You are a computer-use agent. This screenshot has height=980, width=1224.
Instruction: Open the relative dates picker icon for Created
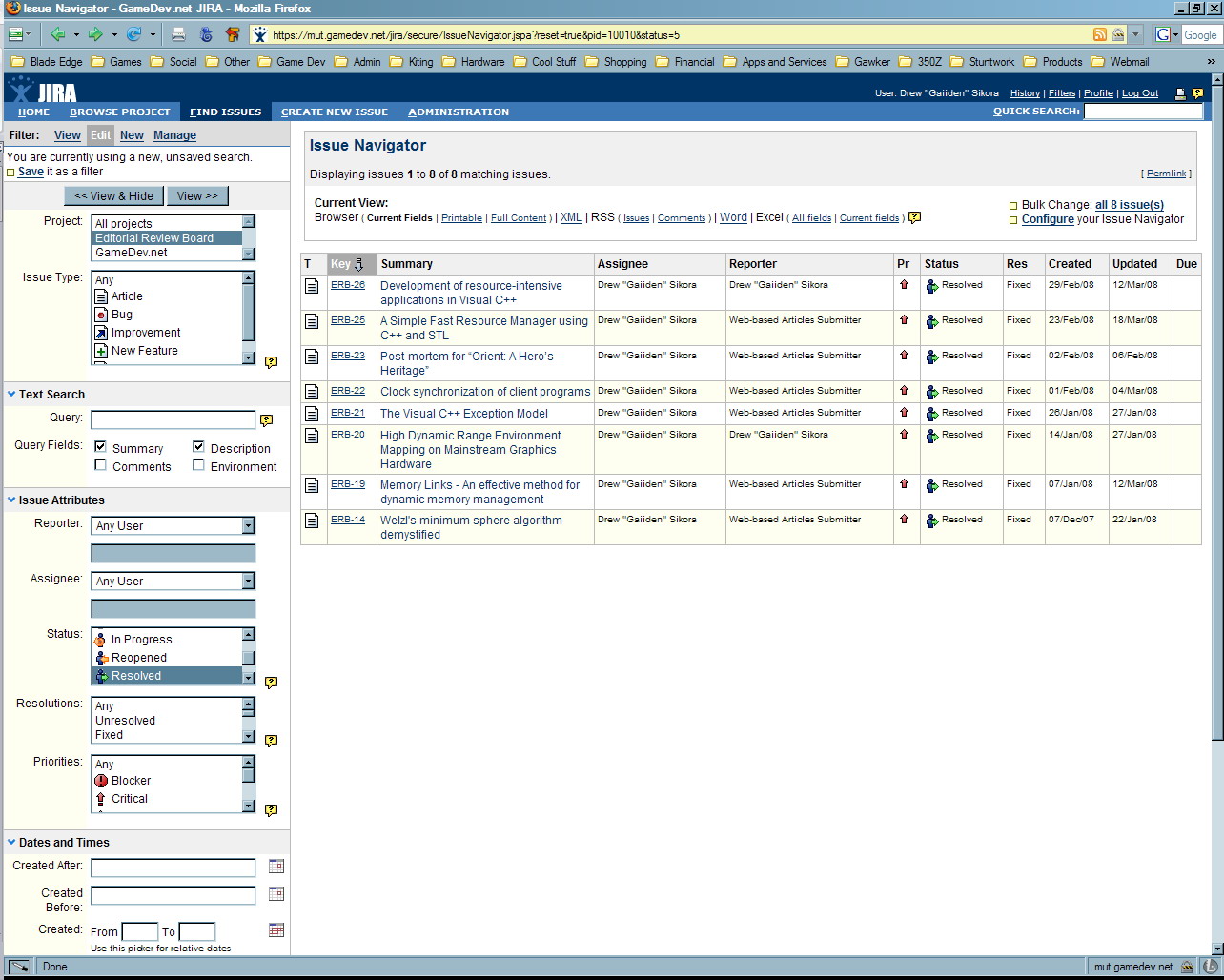(276, 930)
